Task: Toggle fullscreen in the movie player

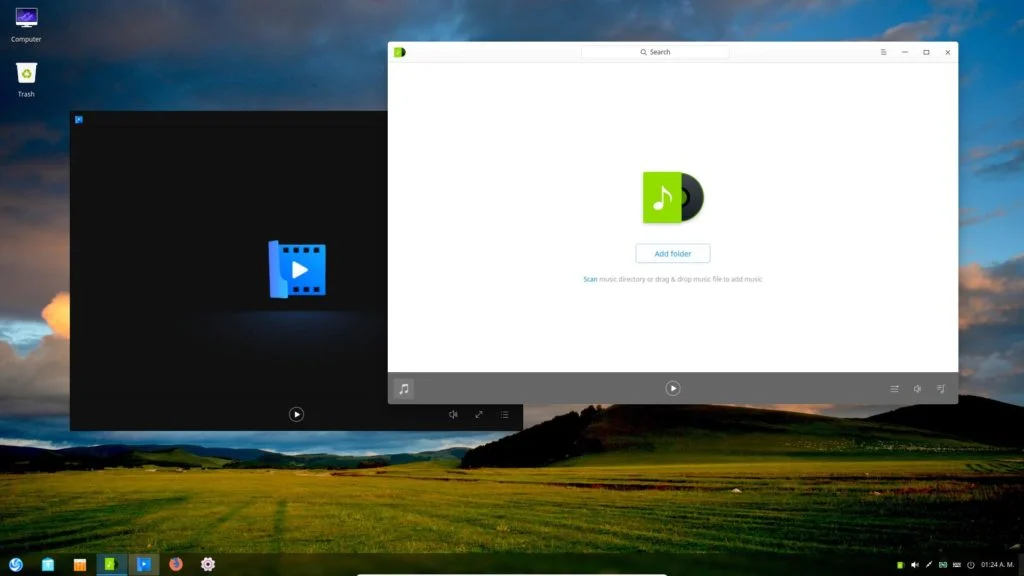Action: [479, 414]
